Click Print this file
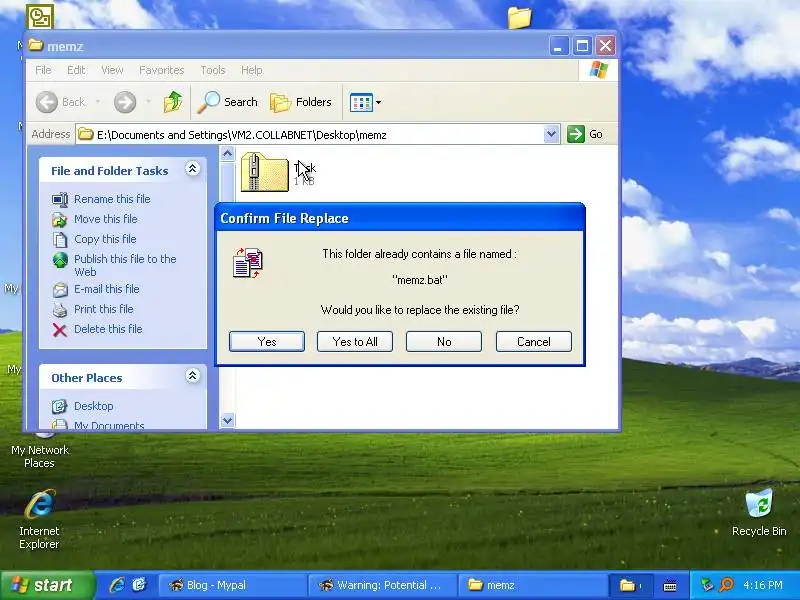The width and height of the screenshot is (800, 600). 104,309
